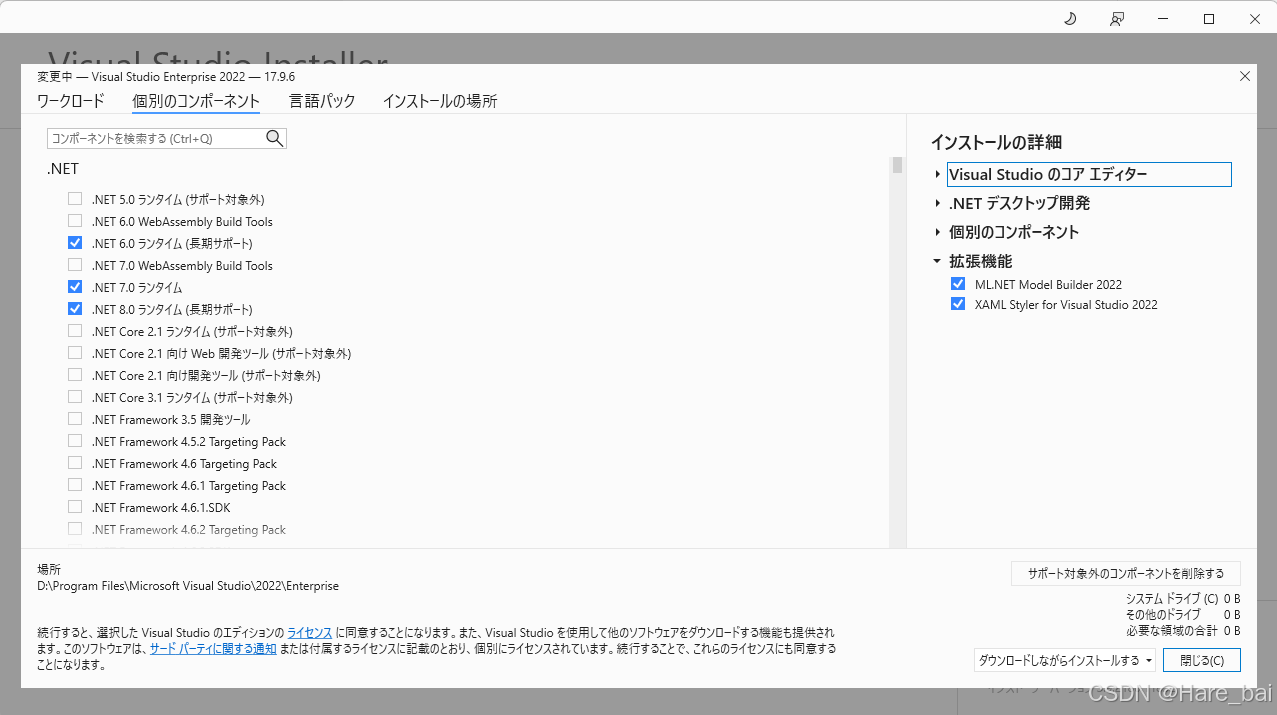Check .NET Framework 4.6.1 Targeting Pack

(75, 485)
